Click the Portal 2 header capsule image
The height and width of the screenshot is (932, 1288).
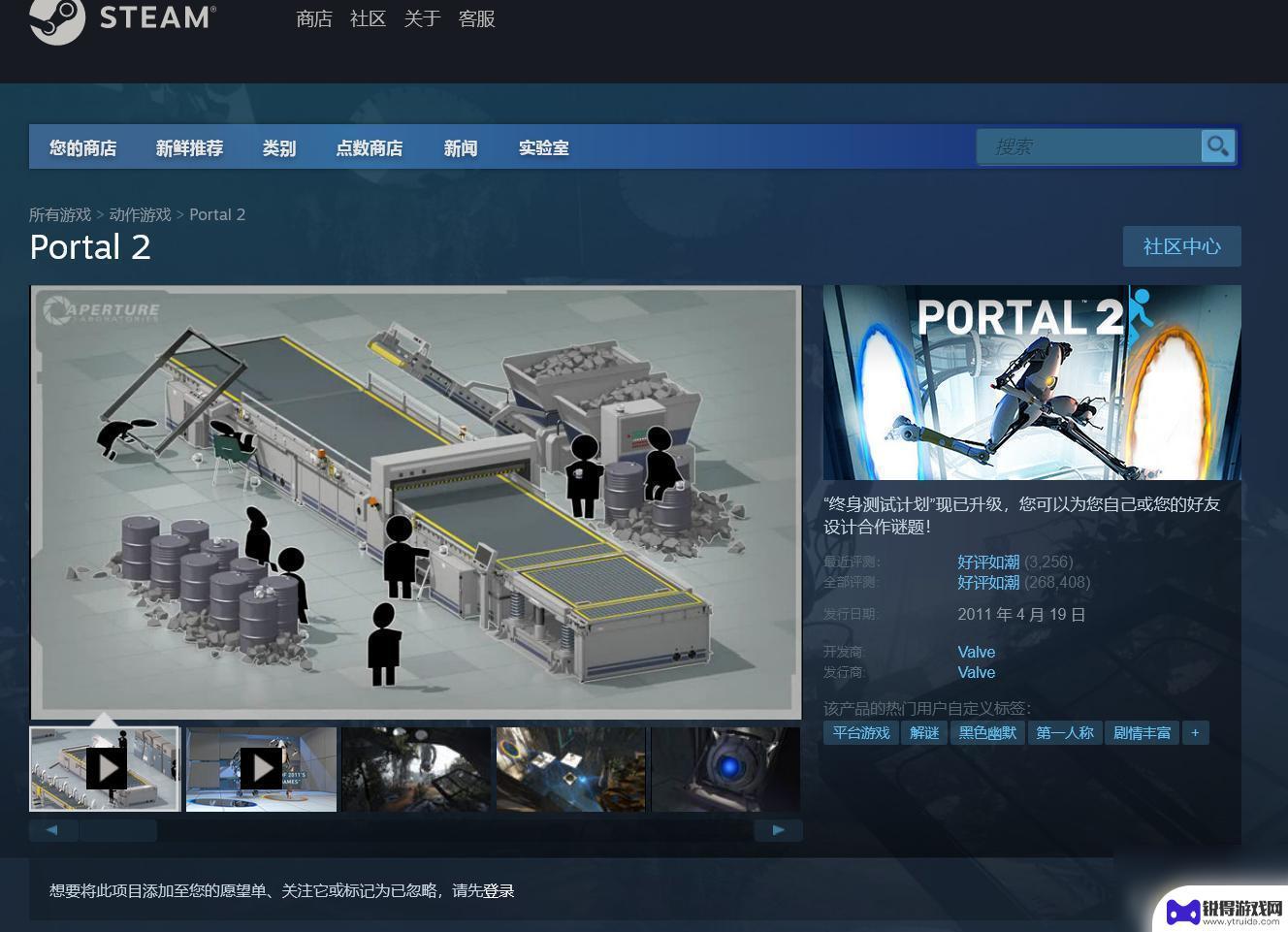pos(1032,382)
